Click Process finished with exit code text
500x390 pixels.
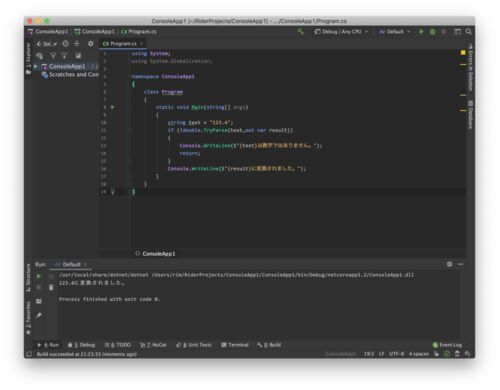(x=109, y=299)
